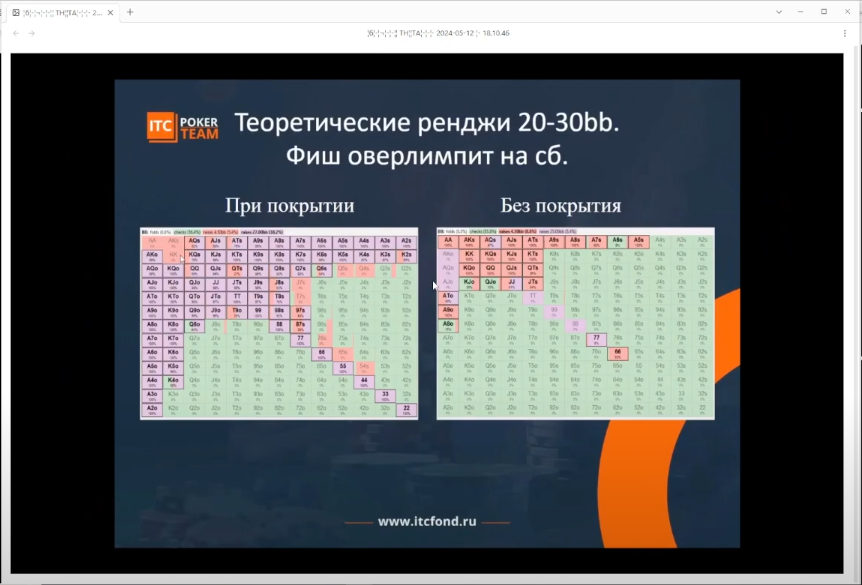The width and height of the screenshot is (862, 585).
Task: Click ATo cell in 'Без покрытия' chart
Action: click(x=448, y=297)
